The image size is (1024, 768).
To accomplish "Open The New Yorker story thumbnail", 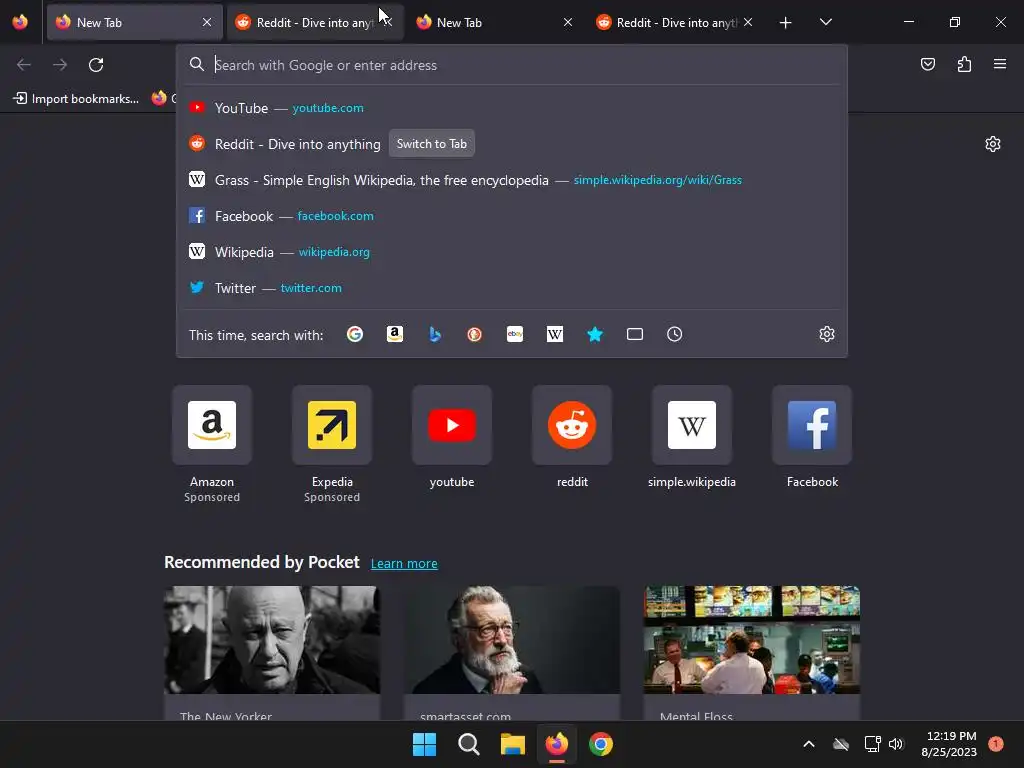I will (272, 639).
